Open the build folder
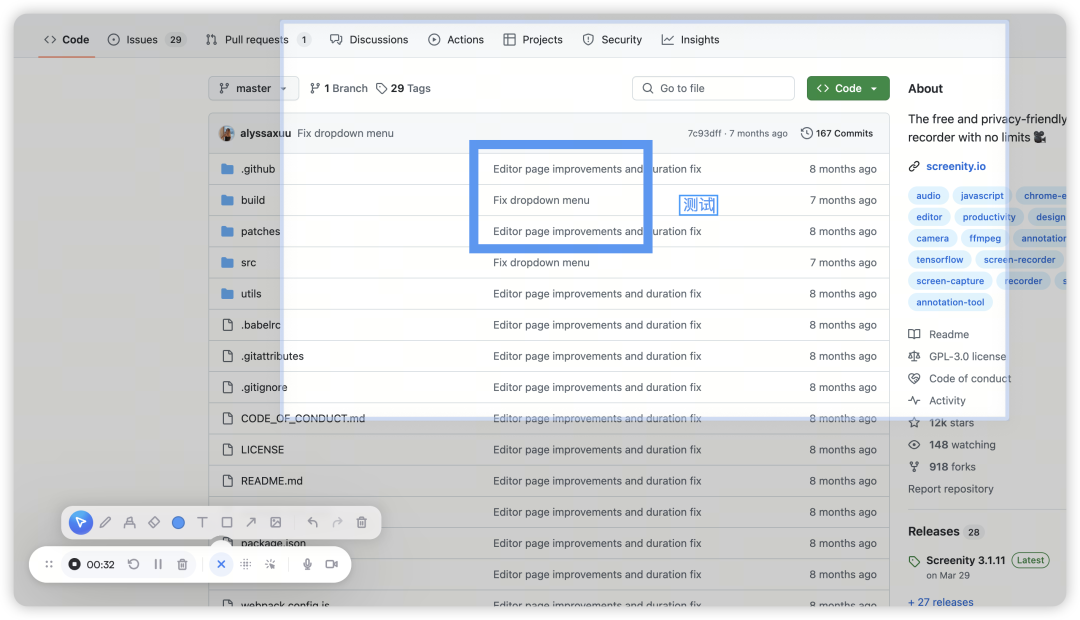Image resolution: width=1080 pixels, height=620 pixels. [x=253, y=200]
